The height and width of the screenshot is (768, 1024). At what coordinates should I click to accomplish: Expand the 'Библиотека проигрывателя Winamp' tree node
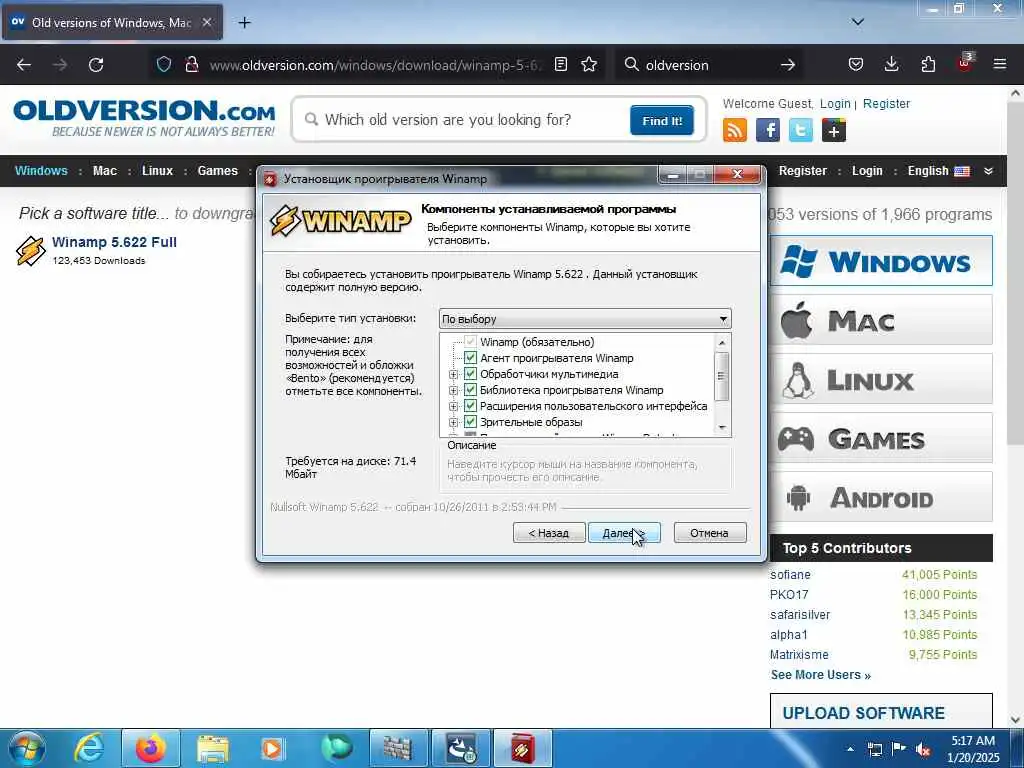pyautogui.click(x=453, y=391)
